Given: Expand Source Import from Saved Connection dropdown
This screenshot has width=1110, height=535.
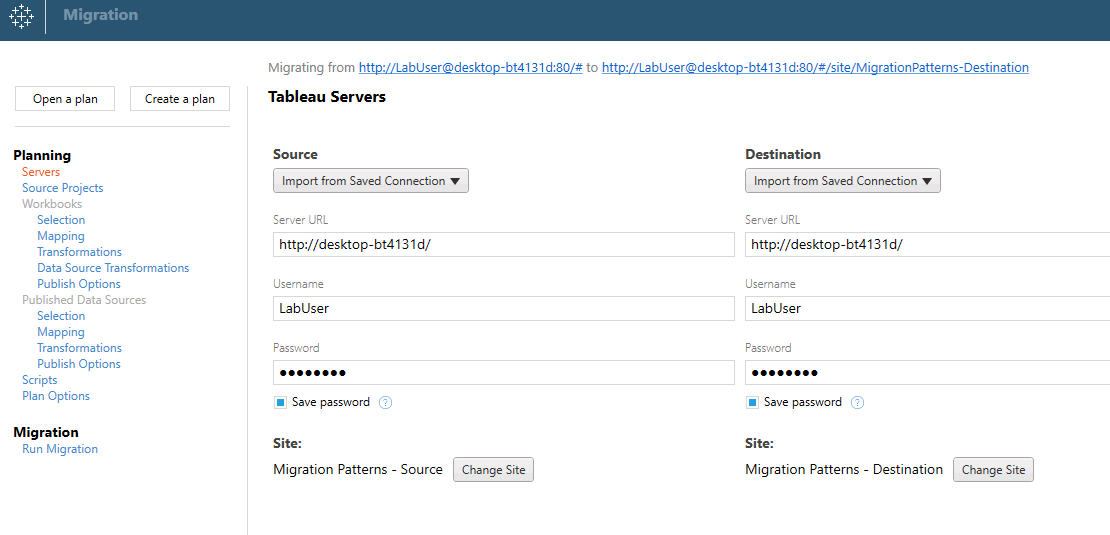Looking at the screenshot, I should (371, 181).
